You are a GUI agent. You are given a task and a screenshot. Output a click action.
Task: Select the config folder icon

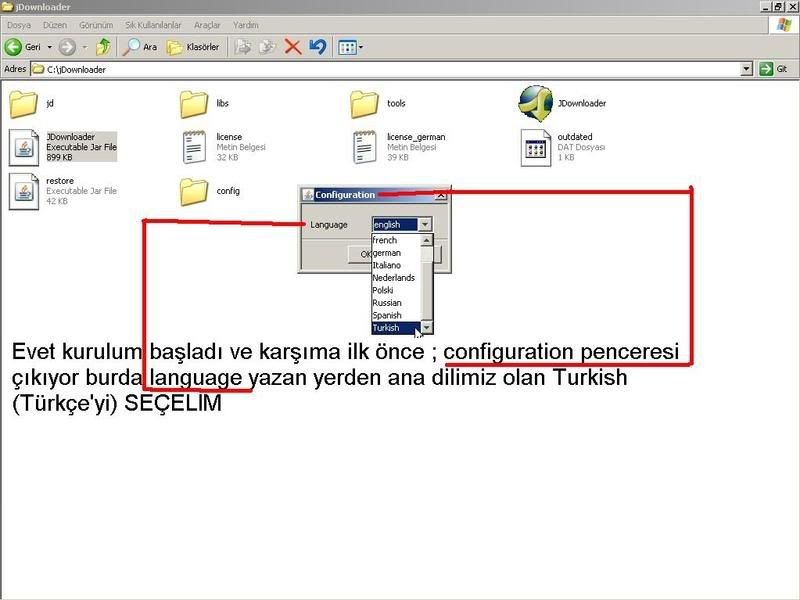click(194, 192)
